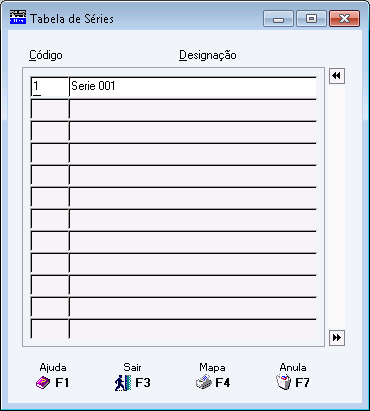Viewport: 370px width, 411px height.
Task: Go to previous page with double-left arrow
Action: (337, 76)
